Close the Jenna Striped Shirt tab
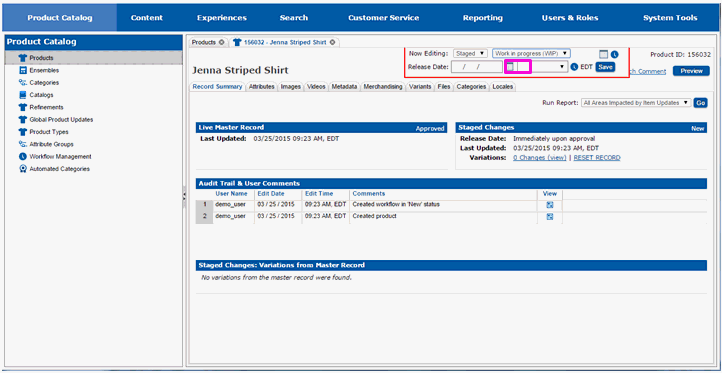 332,42
